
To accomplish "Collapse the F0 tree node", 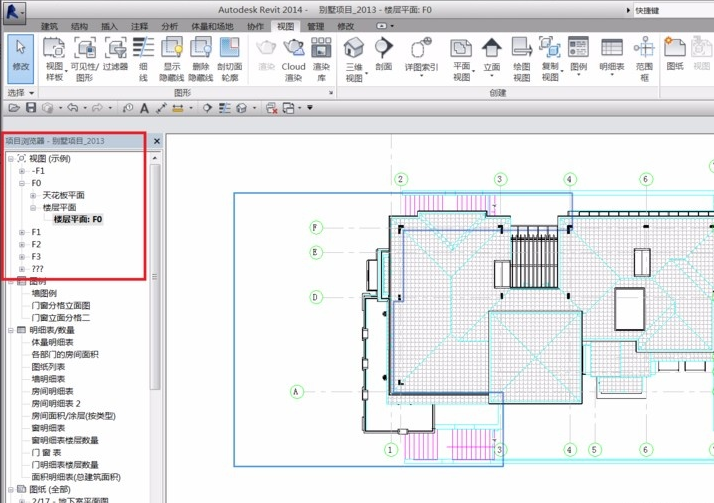I will pos(22,183).
